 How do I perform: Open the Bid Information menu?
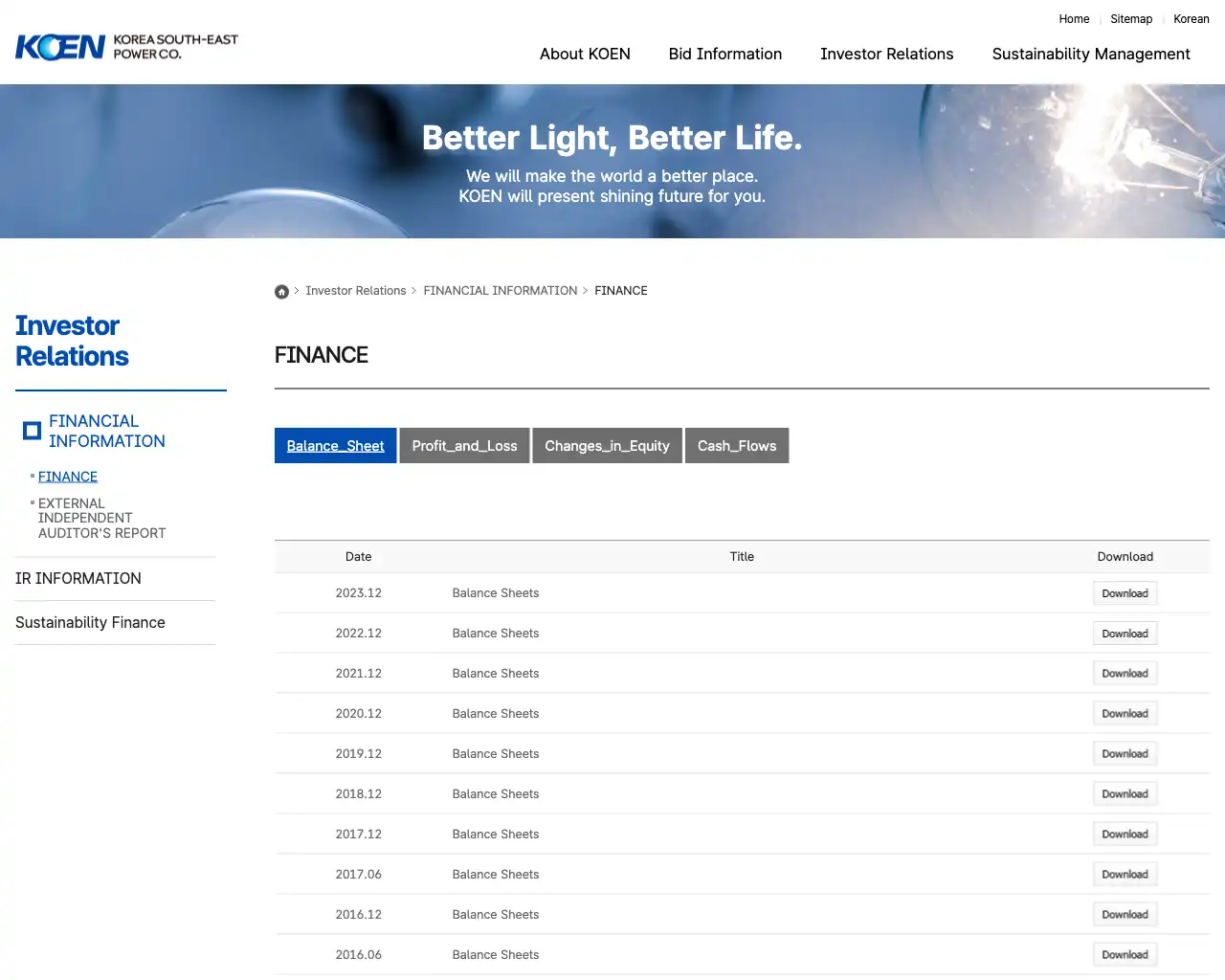pyautogui.click(x=724, y=55)
